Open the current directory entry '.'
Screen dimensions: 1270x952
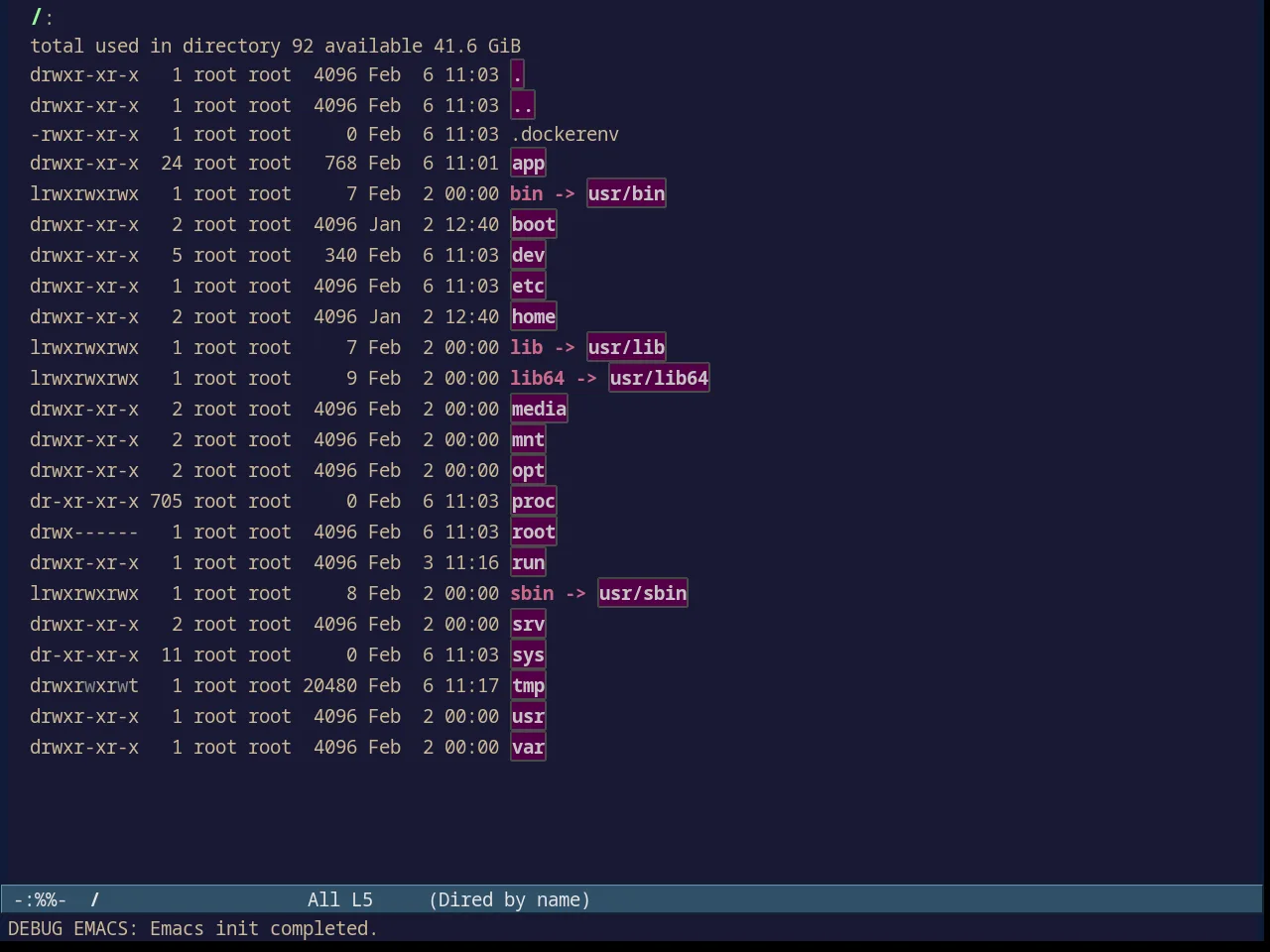(x=517, y=74)
